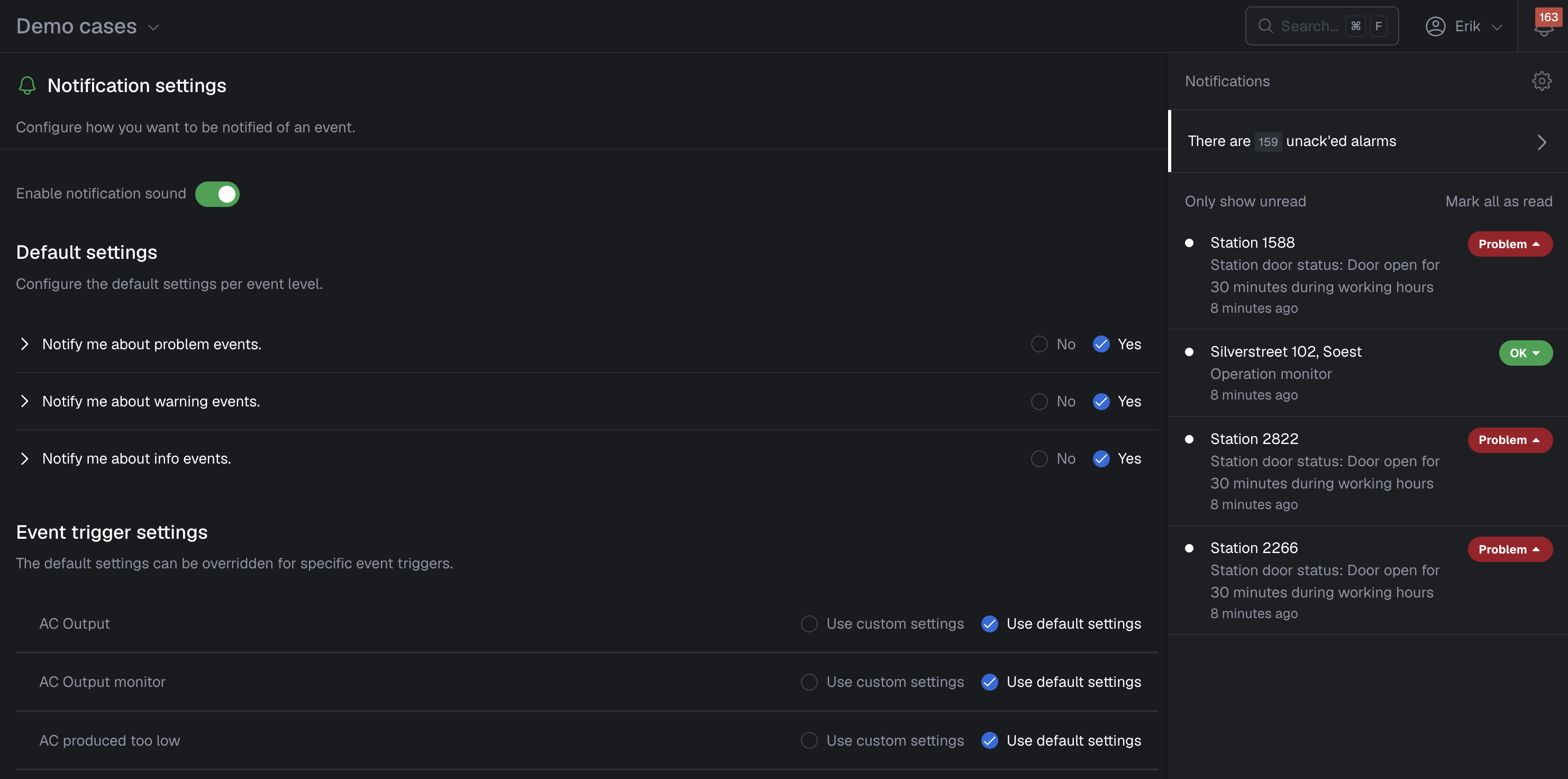Open the Erik user menu chevron

click(x=1497, y=27)
